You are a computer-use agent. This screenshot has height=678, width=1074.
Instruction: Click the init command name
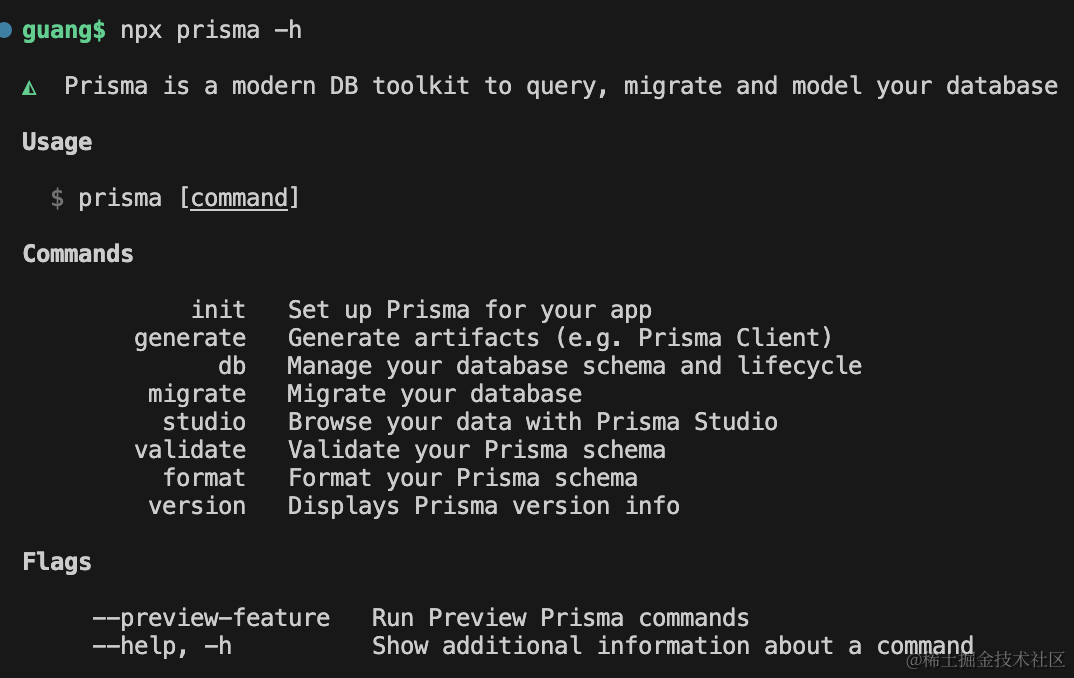tap(218, 310)
